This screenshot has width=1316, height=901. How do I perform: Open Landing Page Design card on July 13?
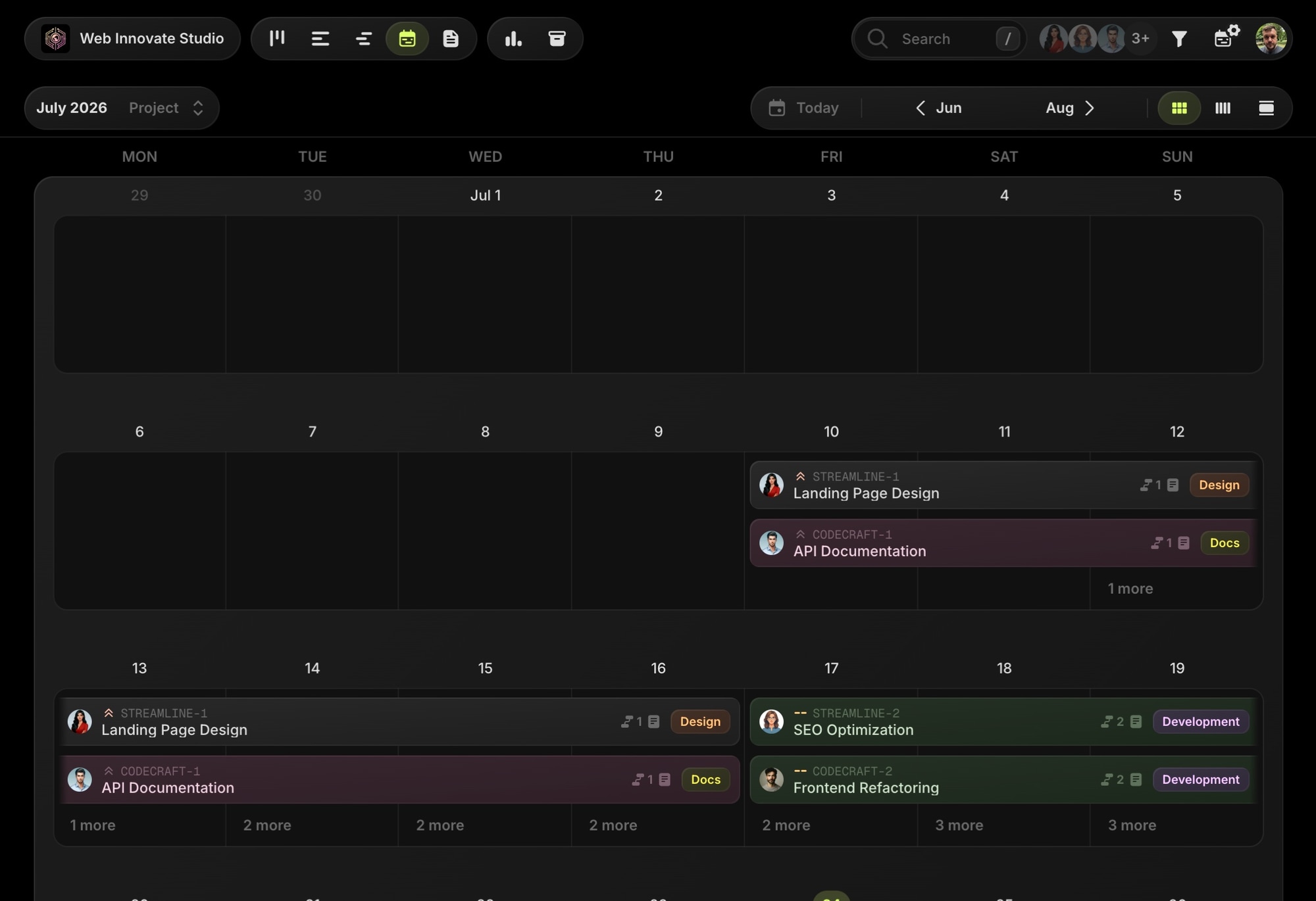pos(399,722)
